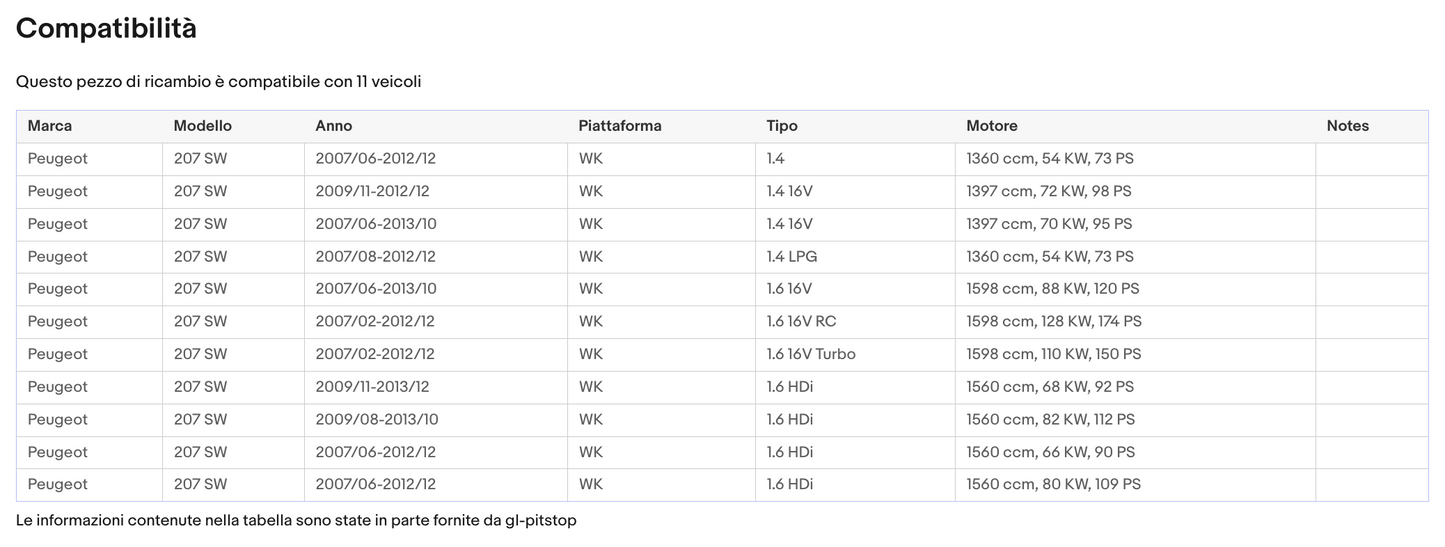Click the "1.6 16V RC" type cell
The image size is (1445, 547).
coord(801,322)
